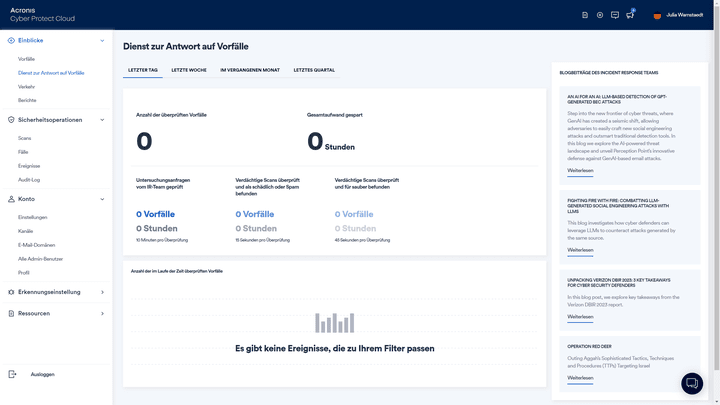
Task: Open Audit-Log in the sidebar
Action: tap(29, 180)
